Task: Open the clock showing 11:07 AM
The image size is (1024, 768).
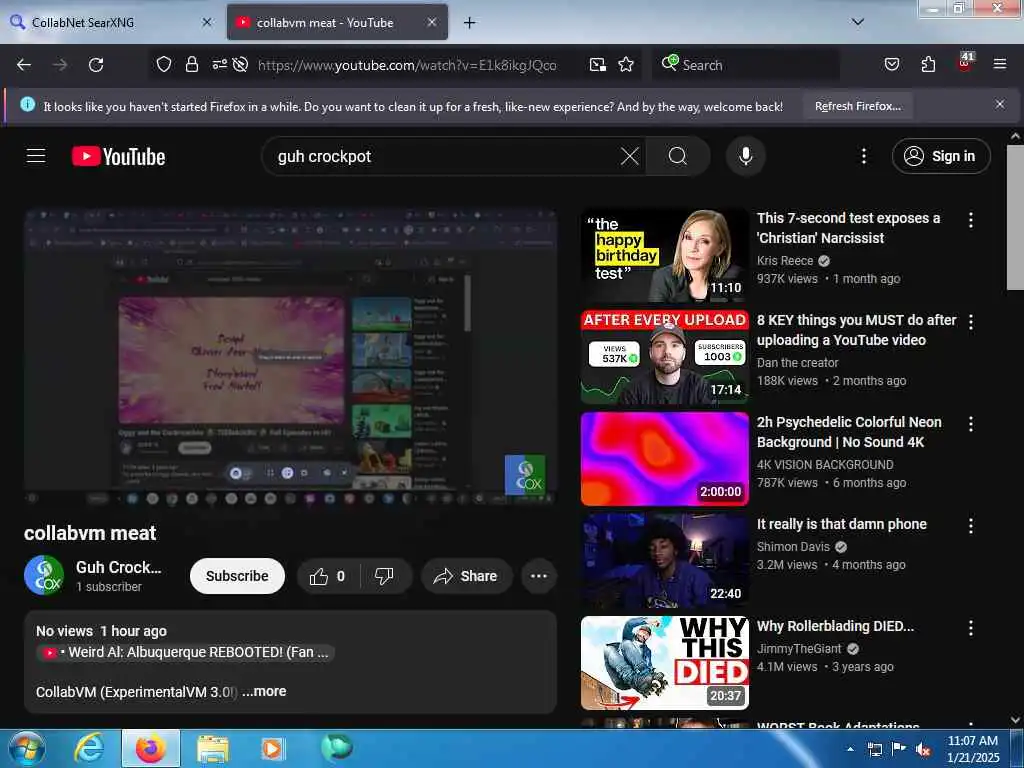Action: point(973,749)
